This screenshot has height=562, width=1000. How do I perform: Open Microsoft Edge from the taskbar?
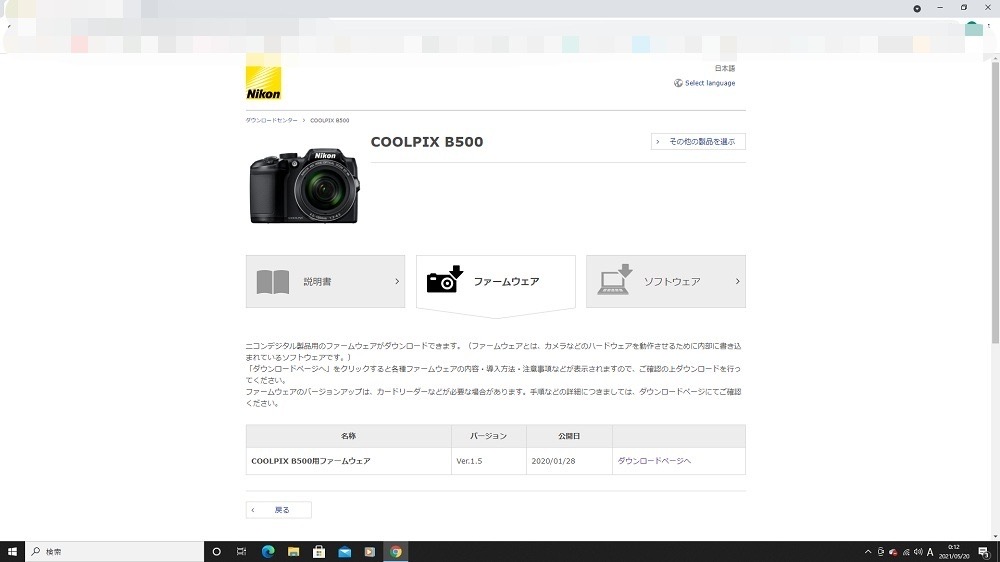coord(268,551)
